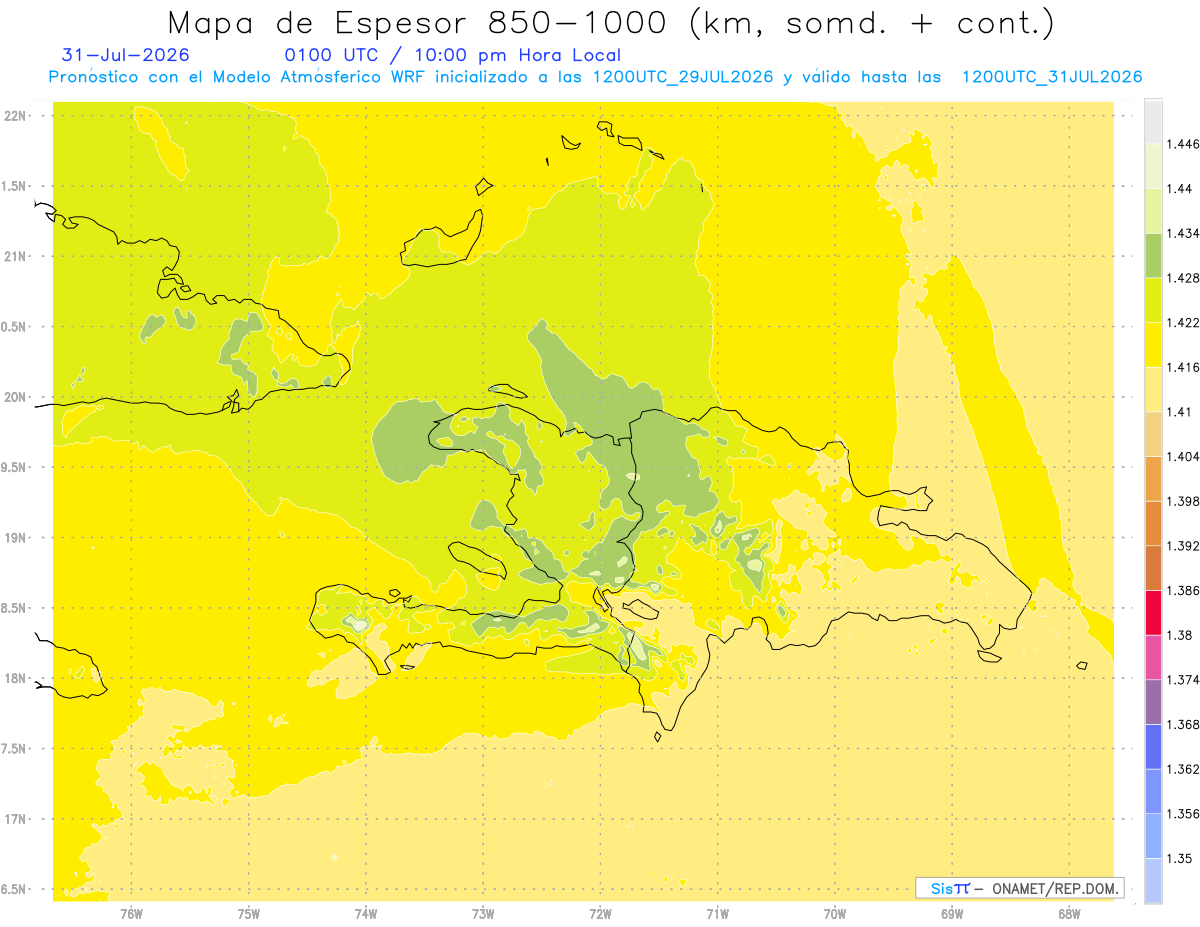The width and height of the screenshot is (1200, 927).
Task: Click the colorbar value "1.44"
Action: coord(1179,189)
